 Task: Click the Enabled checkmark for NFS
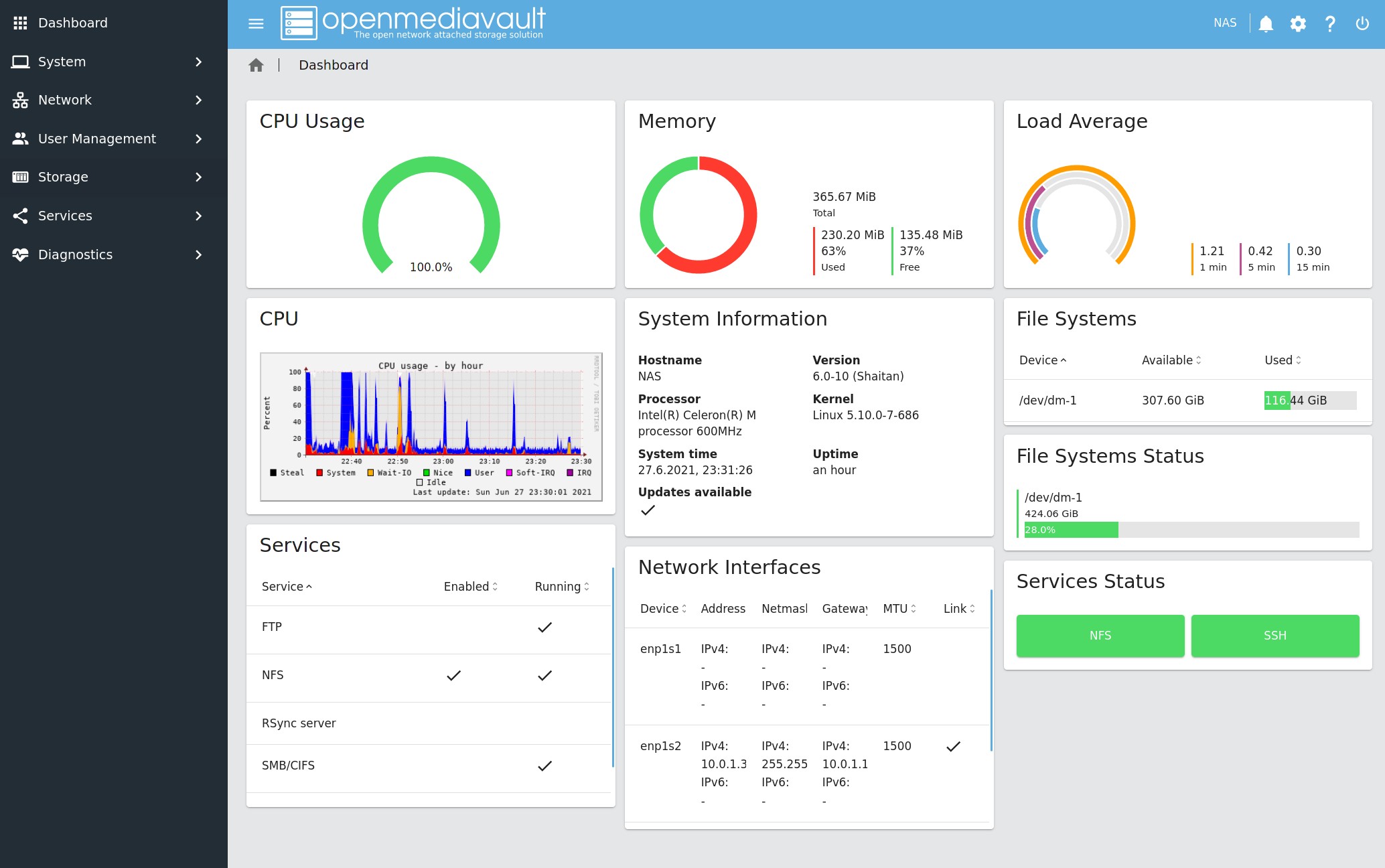click(453, 676)
